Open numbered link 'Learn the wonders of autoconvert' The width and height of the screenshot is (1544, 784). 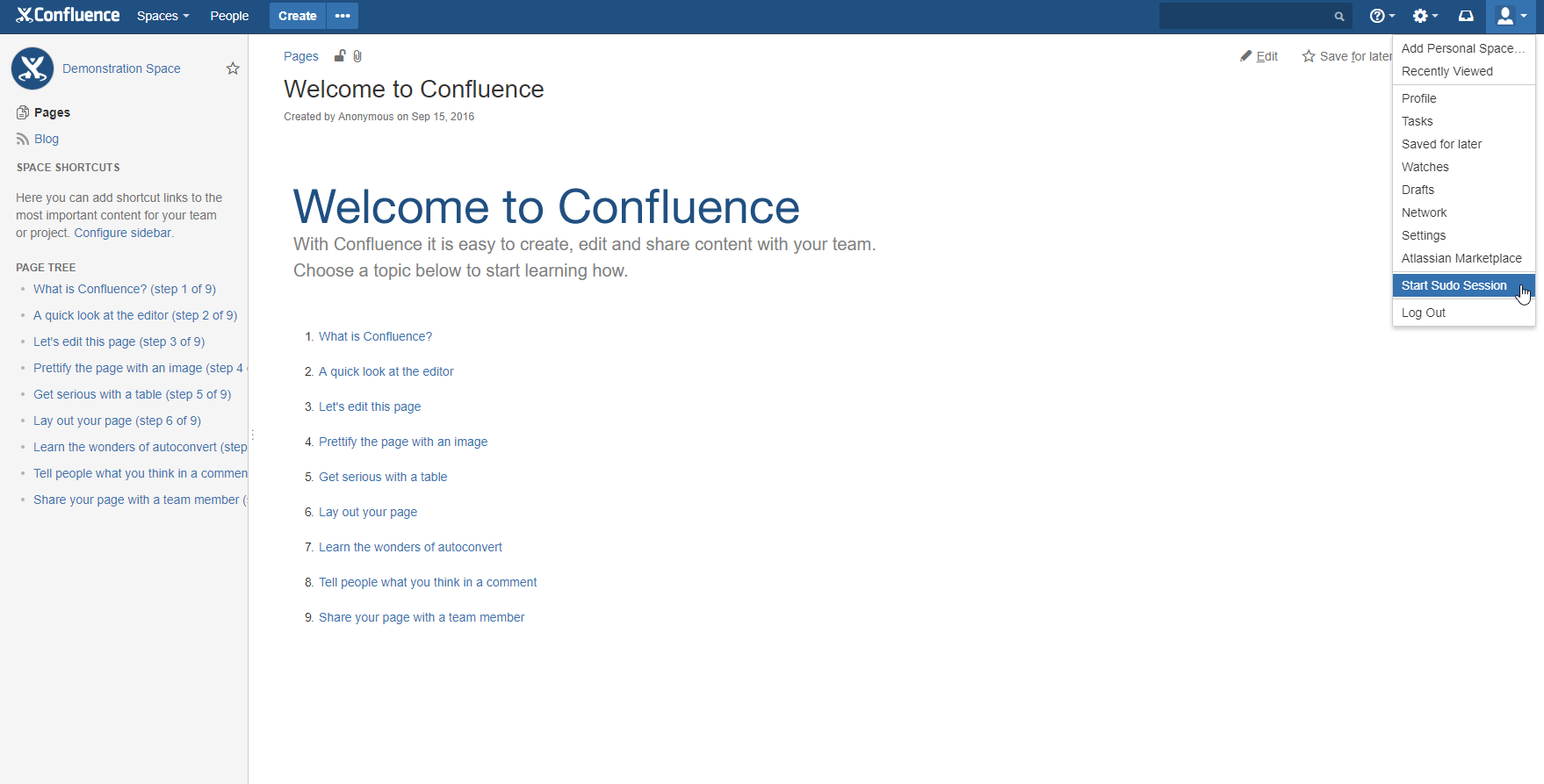[x=410, y=547]
